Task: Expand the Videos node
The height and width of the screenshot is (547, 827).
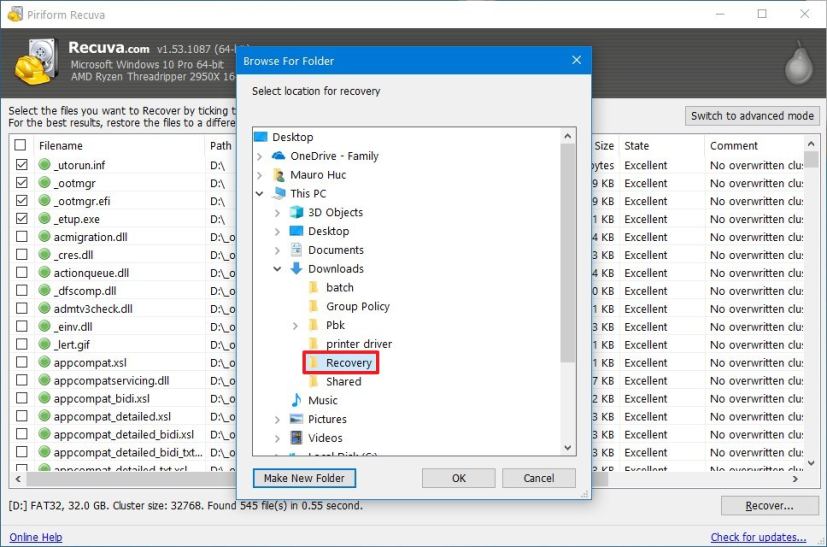Action: point(277,438)
